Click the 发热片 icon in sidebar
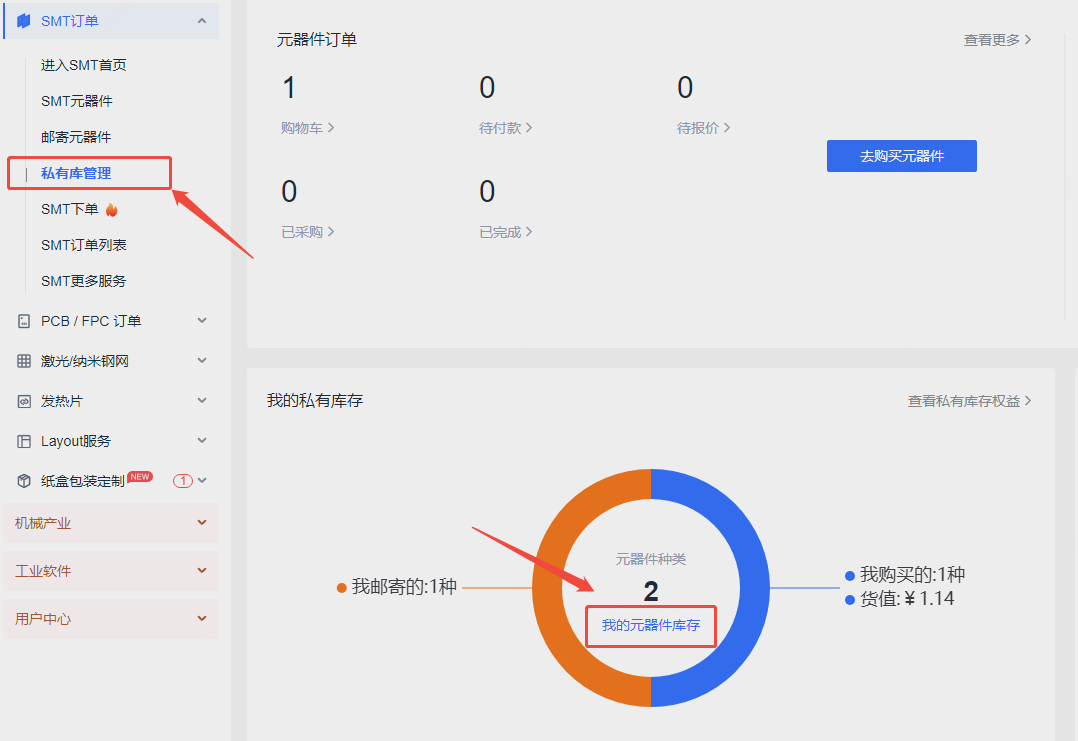The width and height of the screenshot is (1078, 741). (24, 401)
